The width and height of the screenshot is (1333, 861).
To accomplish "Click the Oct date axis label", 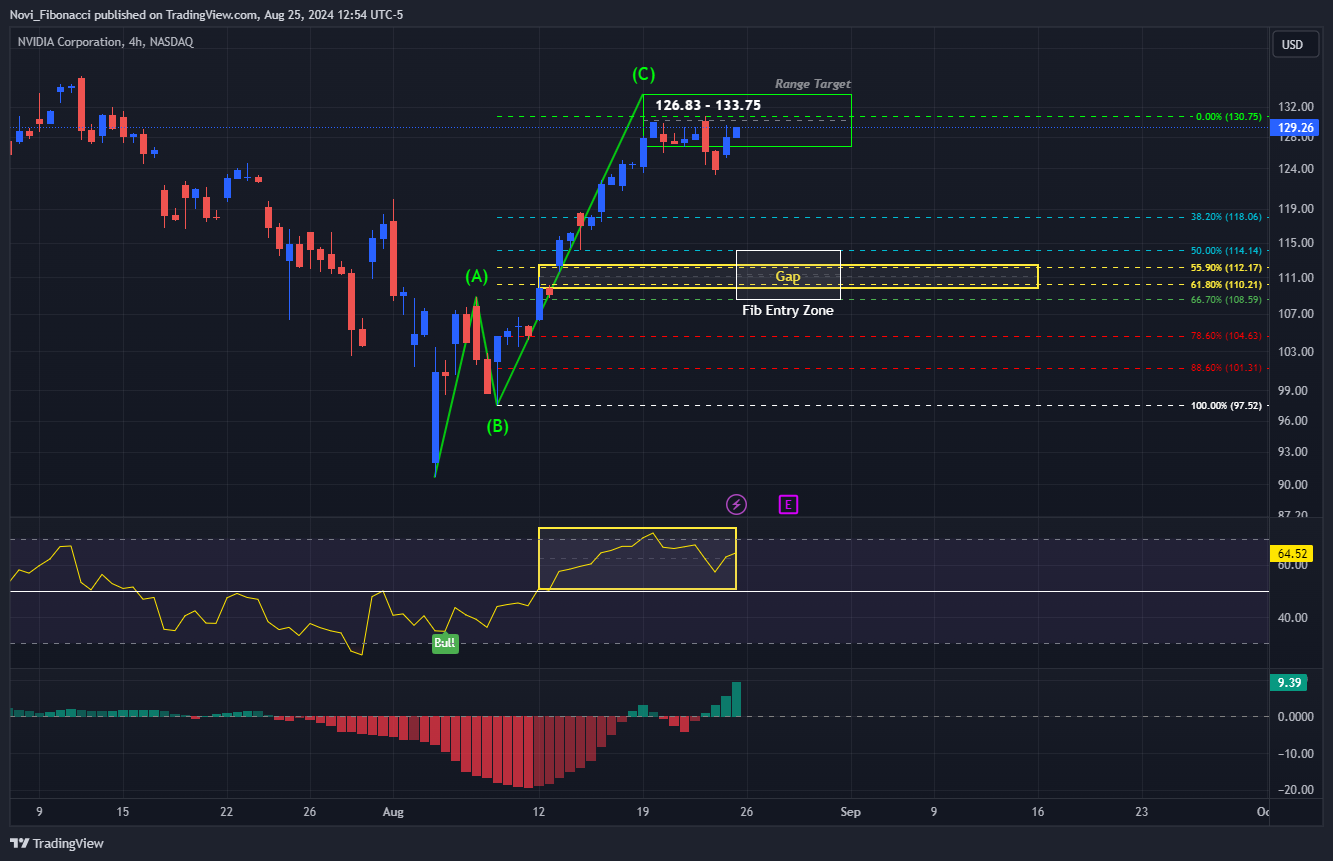I will (1263, 812).
